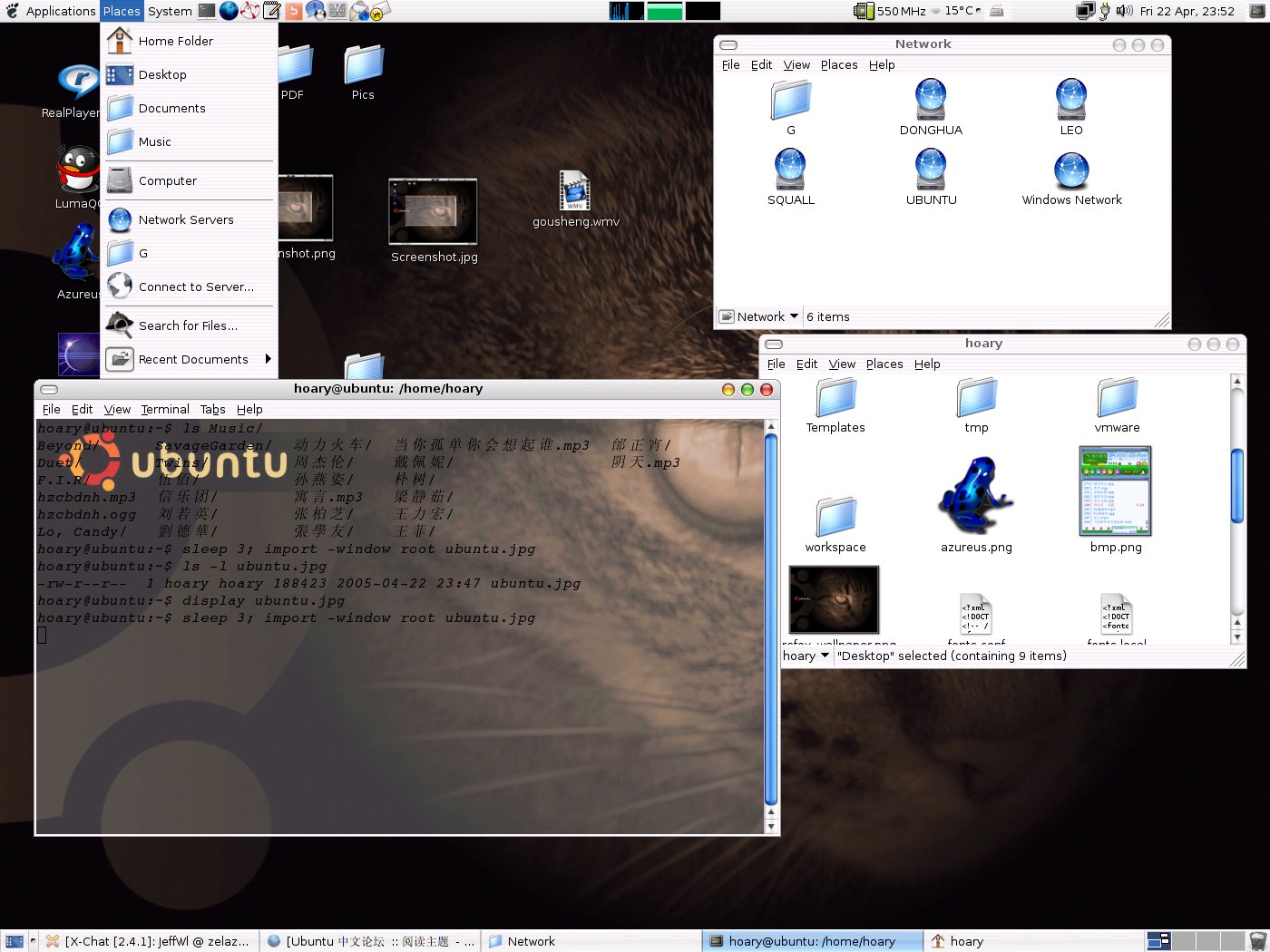Open the hoary location dropdown in status bar
The height and width of the screenshot is (952, 1270).
click(806, 656)
